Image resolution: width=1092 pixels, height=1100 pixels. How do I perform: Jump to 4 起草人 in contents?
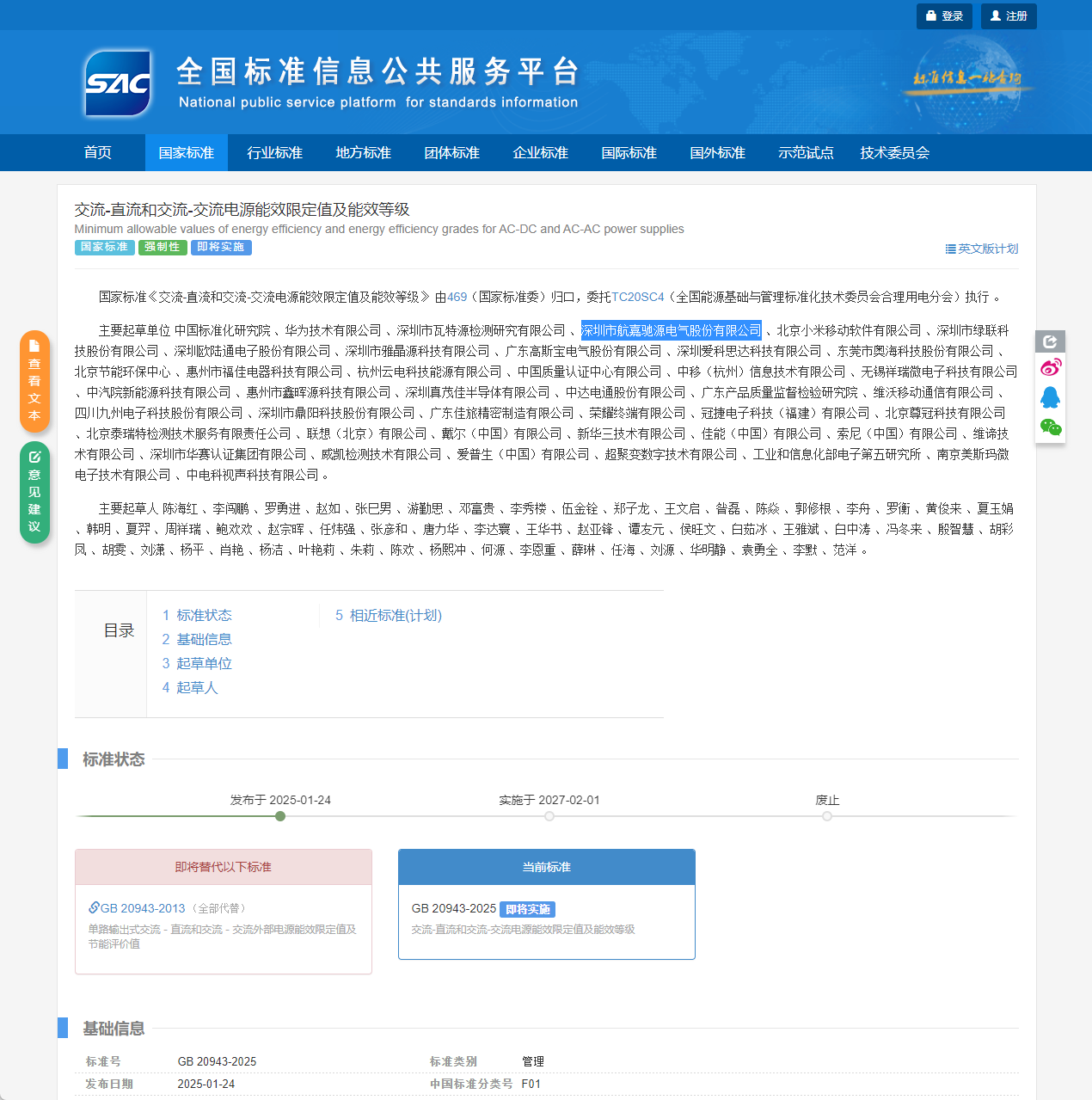click(190, 688)
